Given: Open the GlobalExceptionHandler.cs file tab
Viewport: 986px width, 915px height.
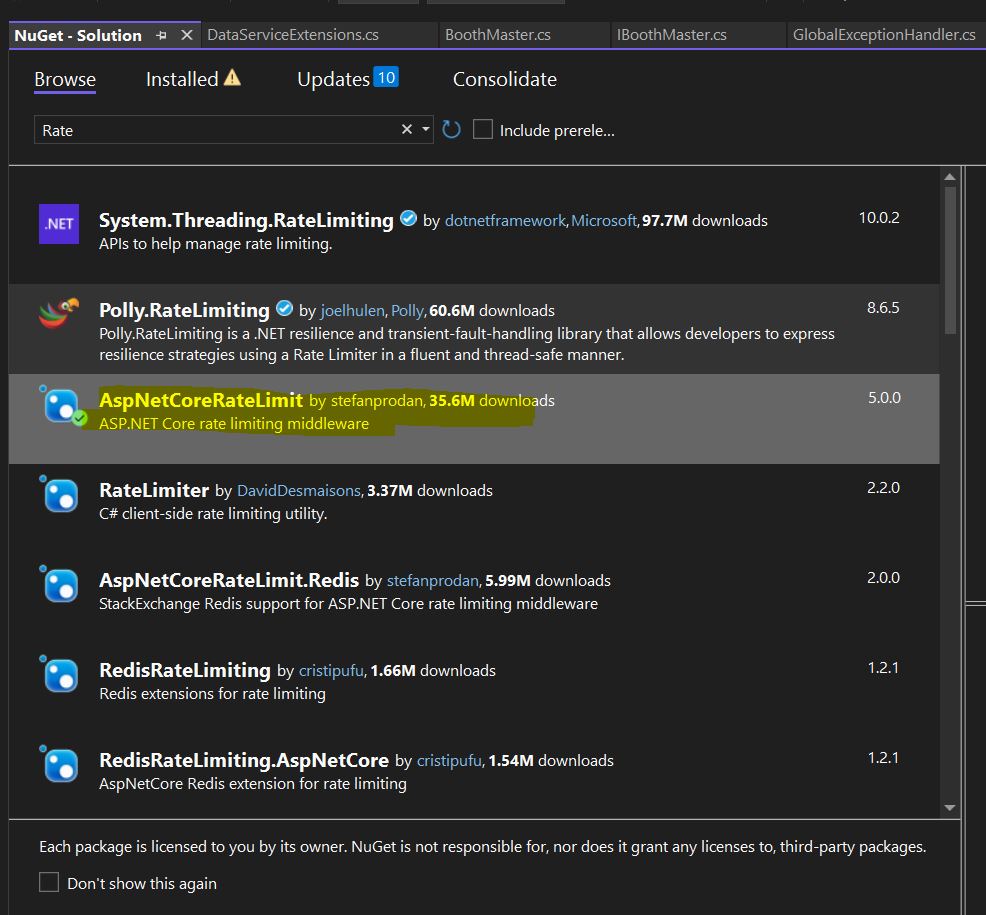Looking at the screenshot, I should tap(883, 35).
